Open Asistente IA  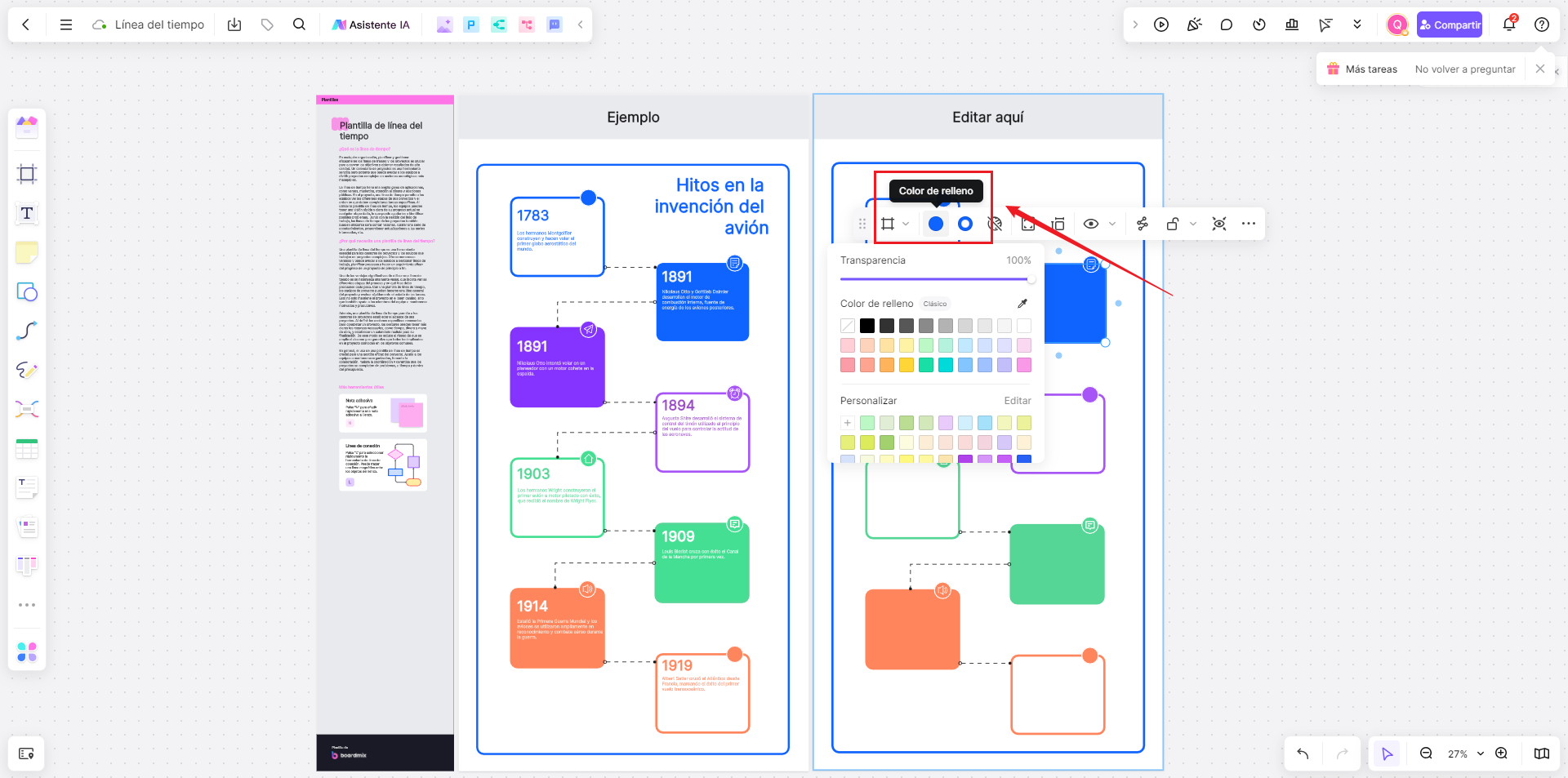[371, 24]
